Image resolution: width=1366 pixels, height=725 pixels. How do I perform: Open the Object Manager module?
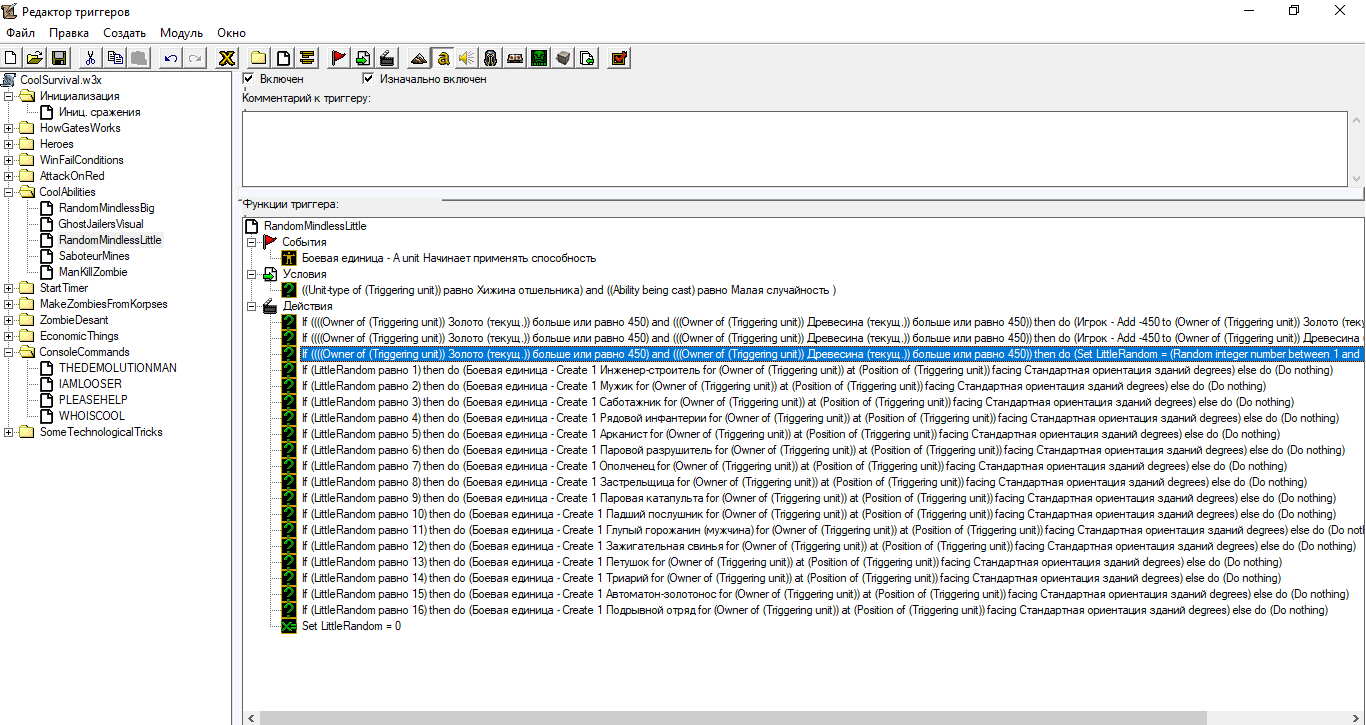pyautogui.click(x=563, y=58)
